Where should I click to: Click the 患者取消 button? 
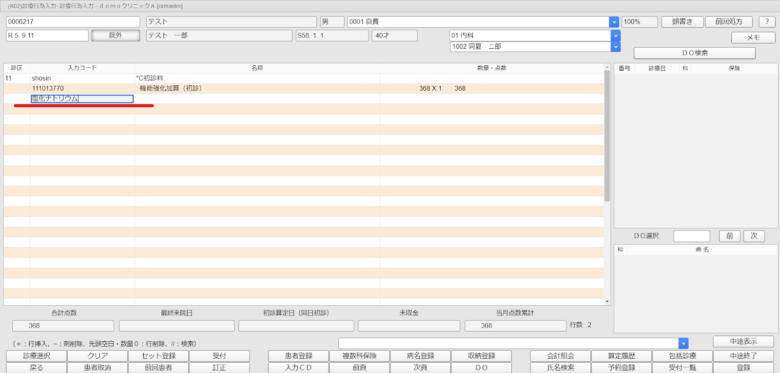coord(97,368)
